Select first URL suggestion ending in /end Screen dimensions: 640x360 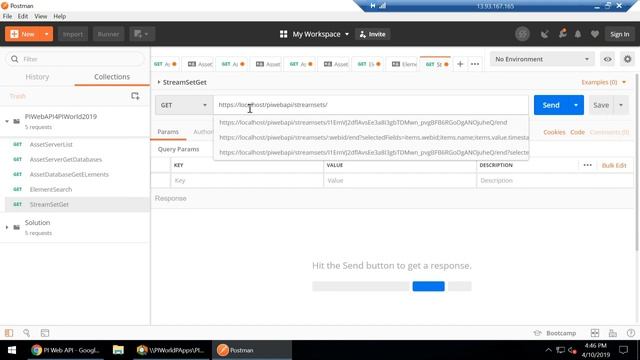(x=371, y=122)
